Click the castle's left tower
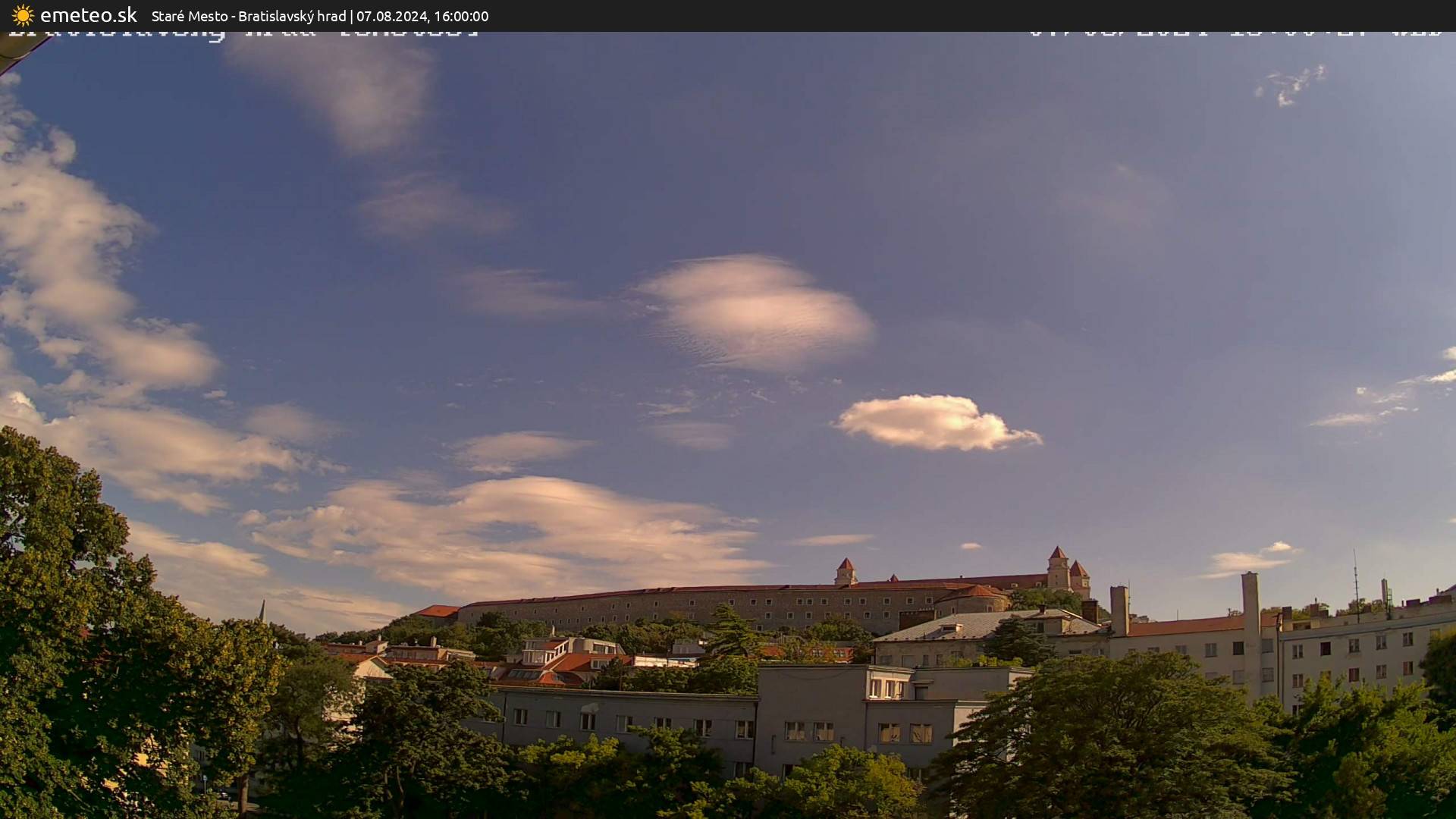The width and height of the screenshot is (1456, 819). tap(846, 566)
